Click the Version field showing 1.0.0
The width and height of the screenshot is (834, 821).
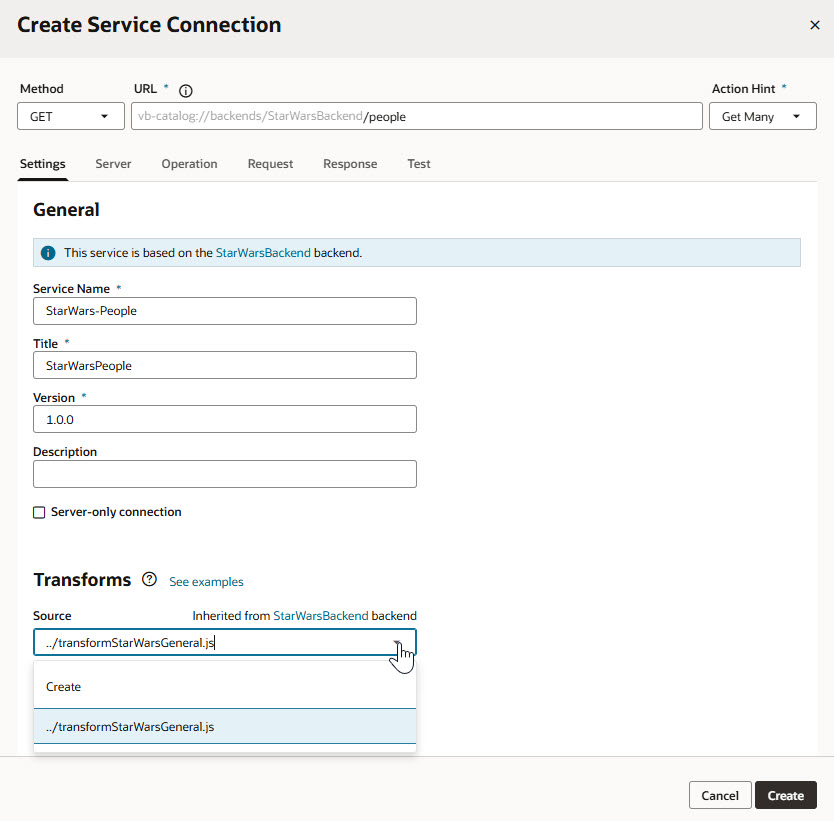(x=224, y=419)
